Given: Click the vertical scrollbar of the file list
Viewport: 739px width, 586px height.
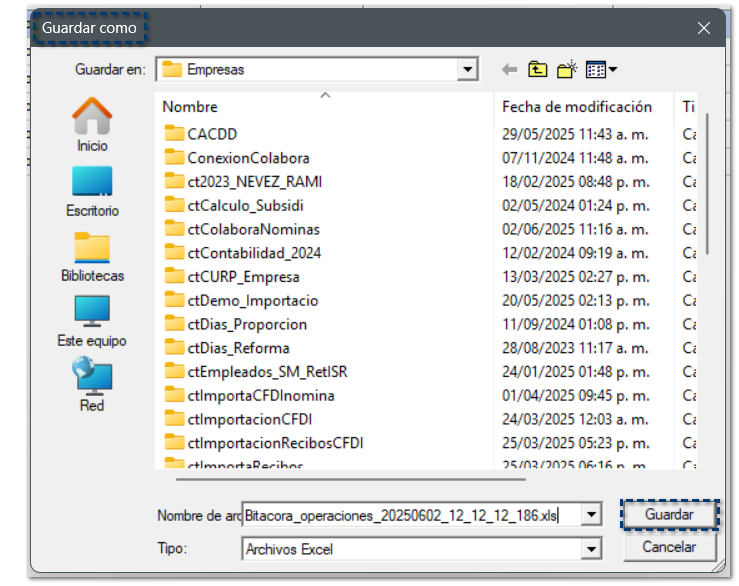Looking at the screenshot, I should click(707, 184).
